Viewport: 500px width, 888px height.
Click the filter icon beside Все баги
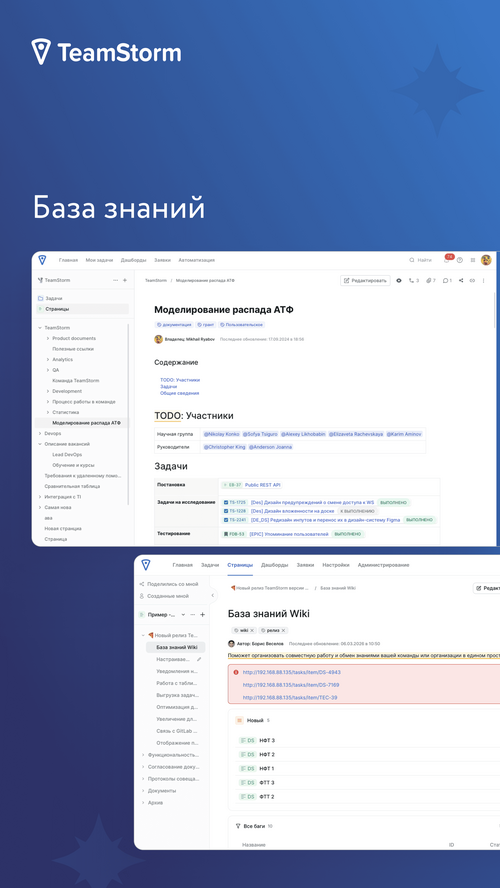[x=238, y=826]
